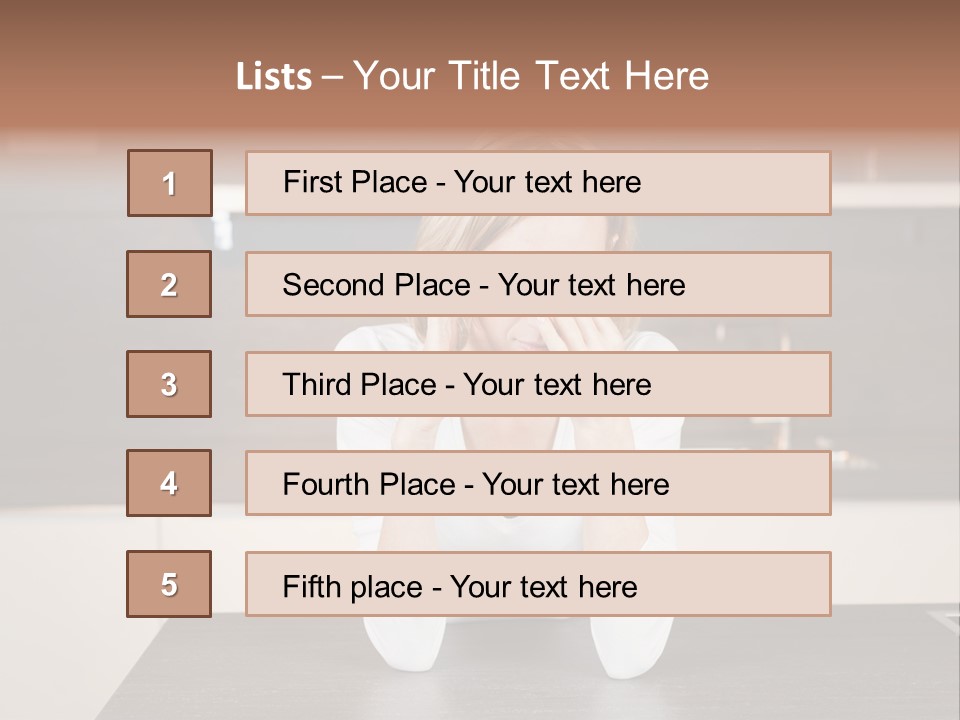This screenshot has width=960, height=720.
Task: Click the word 'Third' in row three
Action: point(318,385)
